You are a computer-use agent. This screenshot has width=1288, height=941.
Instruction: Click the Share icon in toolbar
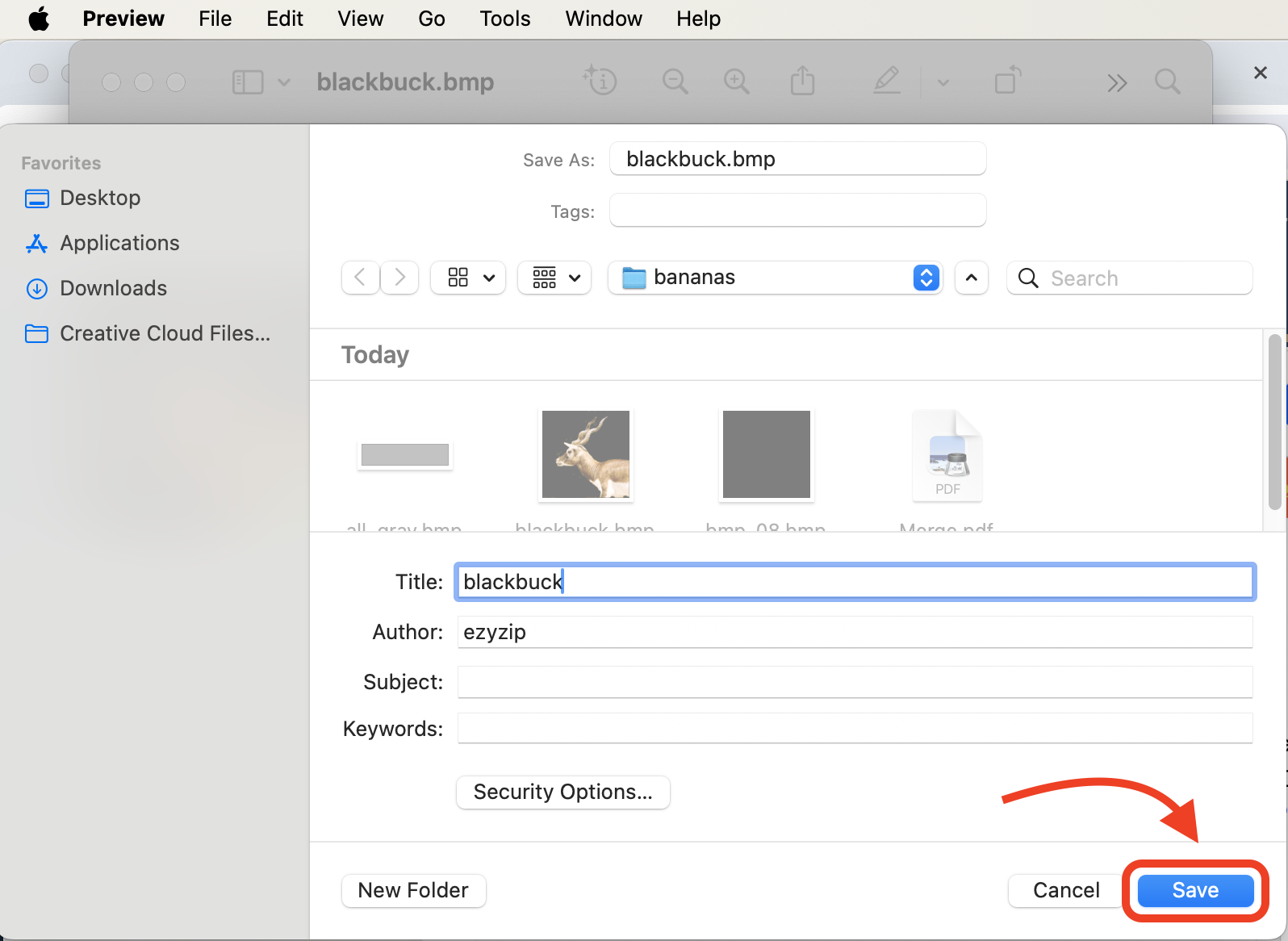tap(802, 81)
